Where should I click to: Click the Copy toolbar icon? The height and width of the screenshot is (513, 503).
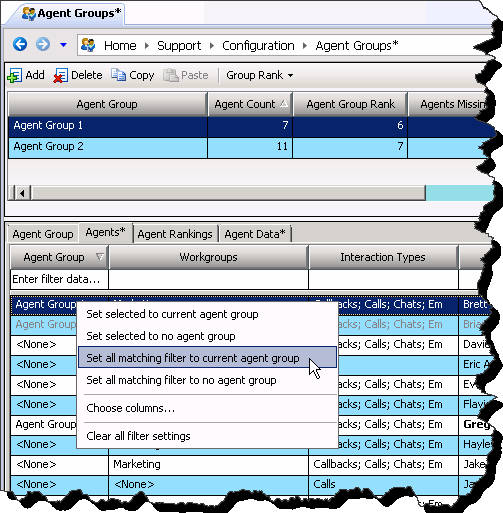(118, 75)
